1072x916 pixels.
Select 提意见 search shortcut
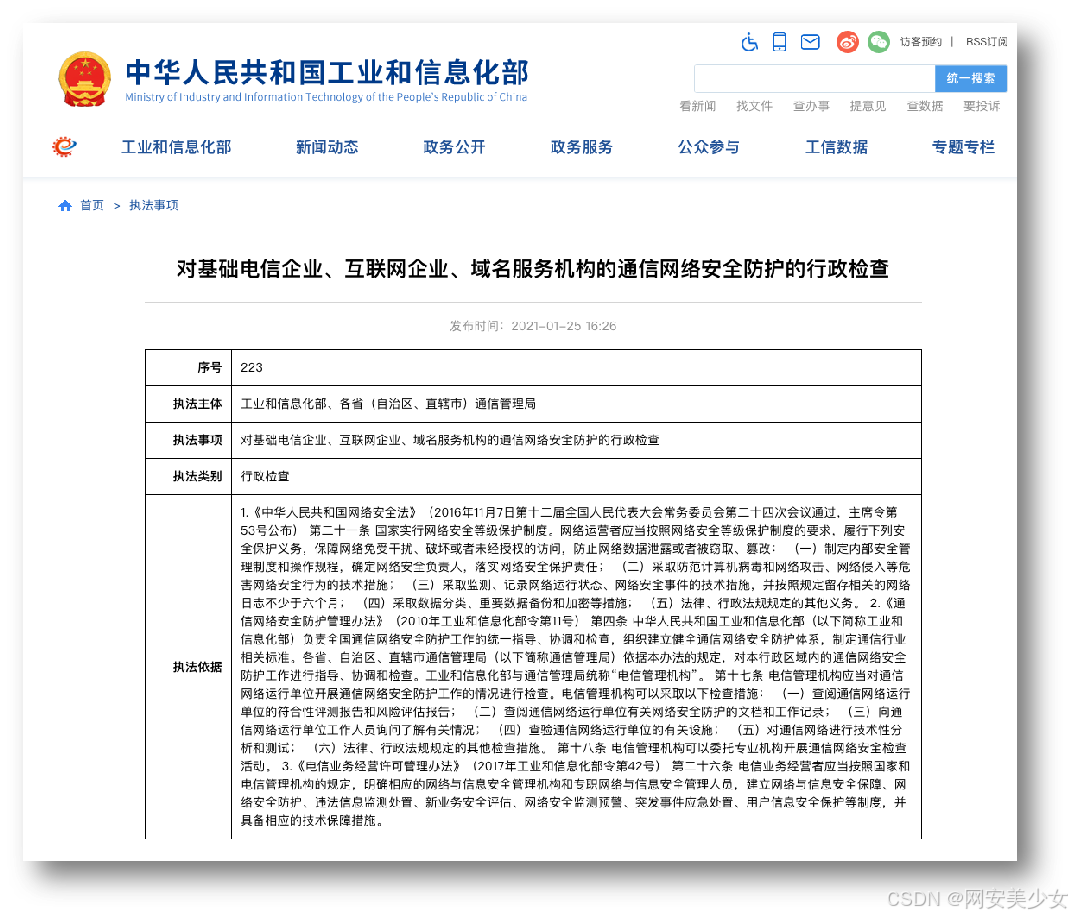coord(868,106)
